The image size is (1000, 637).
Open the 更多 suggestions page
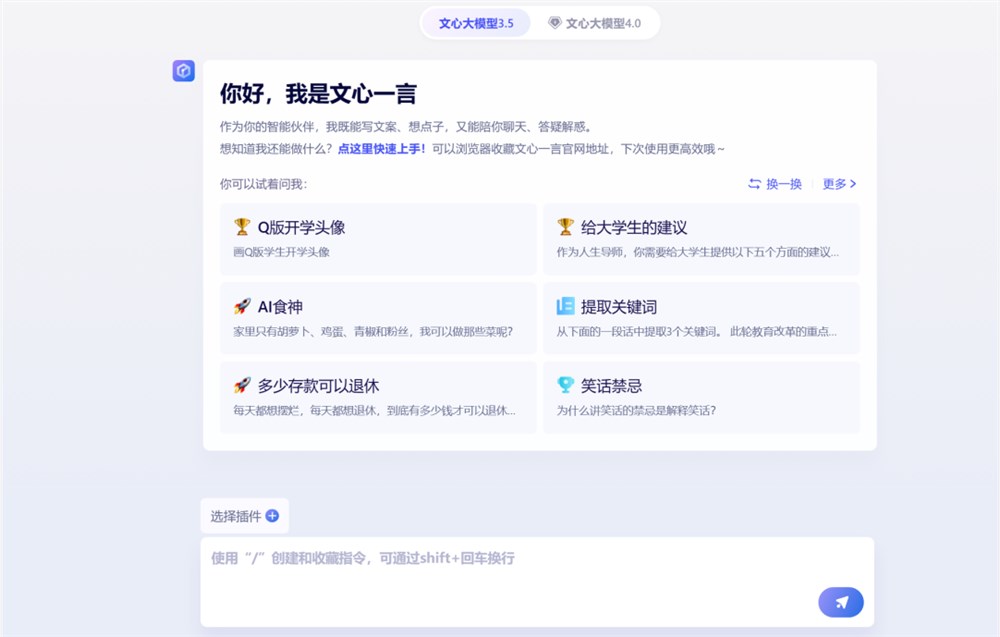833,184
